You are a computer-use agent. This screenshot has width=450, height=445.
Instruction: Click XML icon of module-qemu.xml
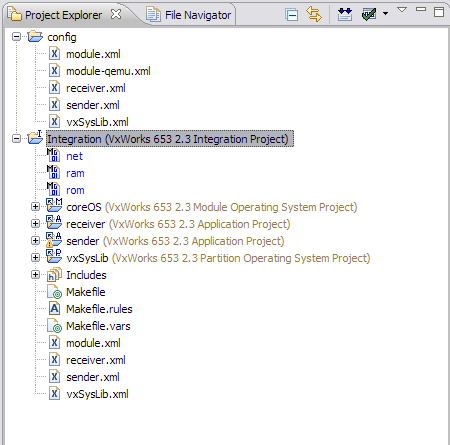point(54,71)
